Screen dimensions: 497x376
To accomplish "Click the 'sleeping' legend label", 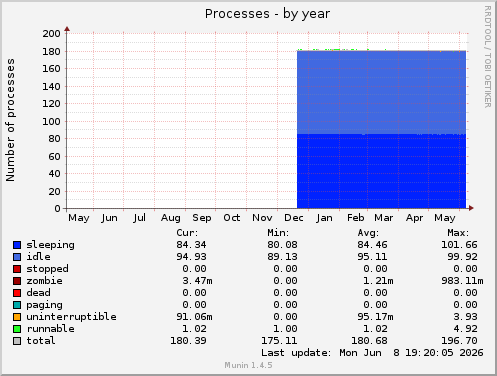I will click(50, 245).
